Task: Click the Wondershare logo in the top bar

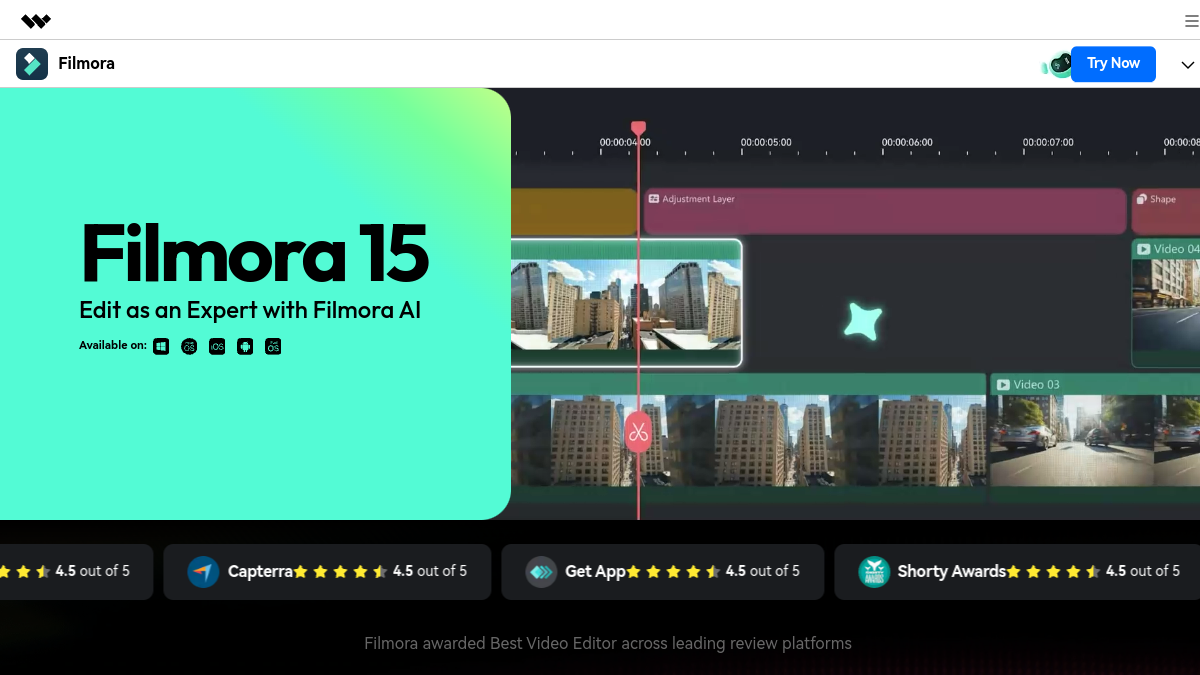Action: (36, 21)
